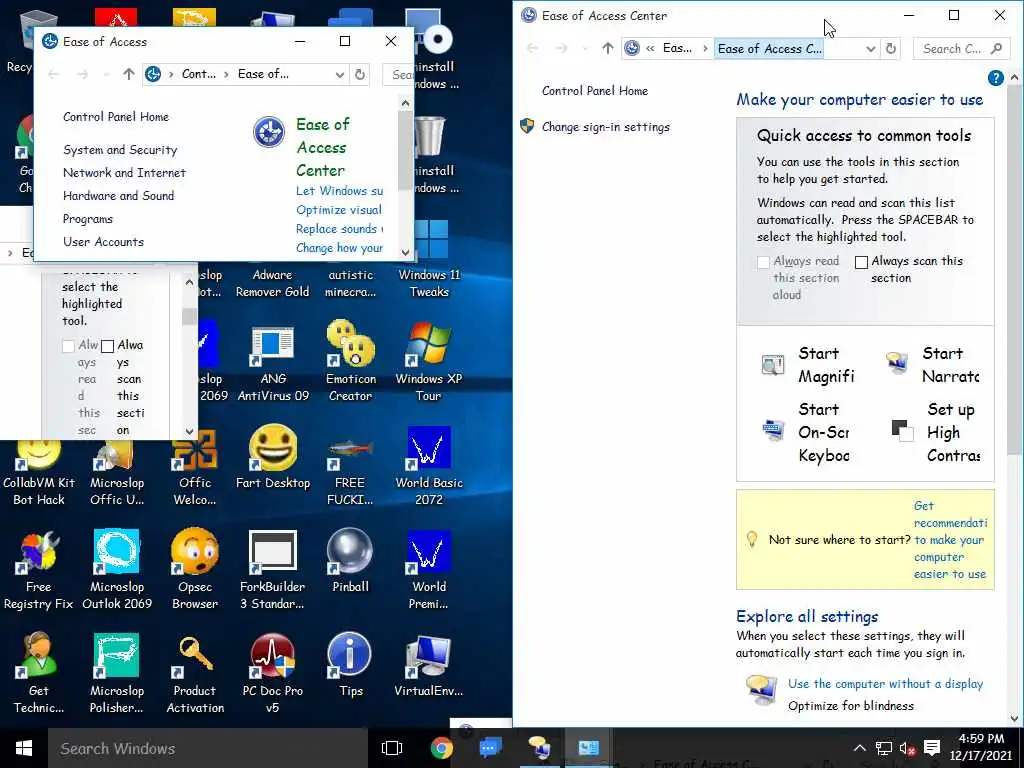
Task: Click the Task View taskbar button
Action: (392, 748)
